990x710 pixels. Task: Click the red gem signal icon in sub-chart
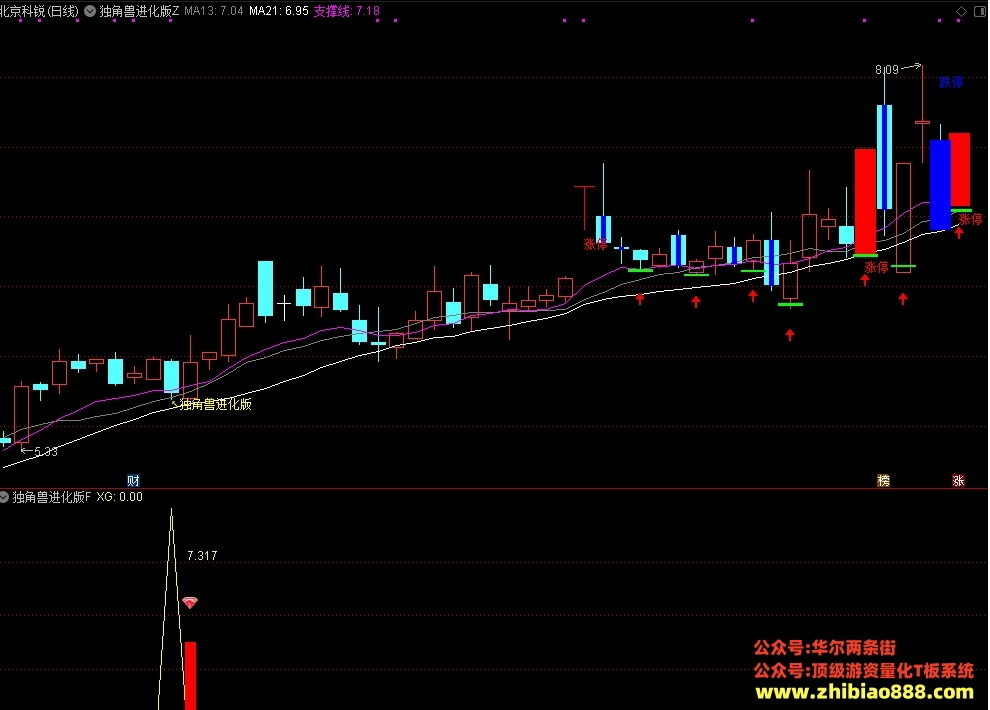coord(190,603)
